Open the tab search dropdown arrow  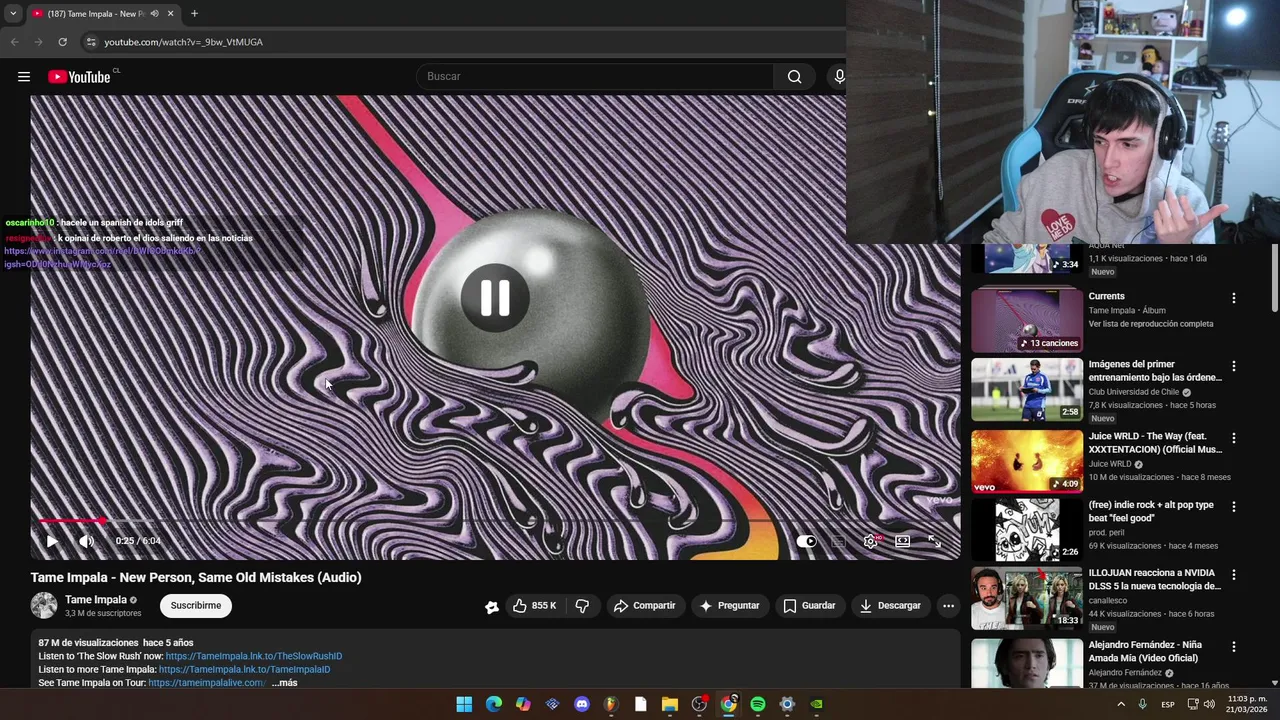click(12, 14)
